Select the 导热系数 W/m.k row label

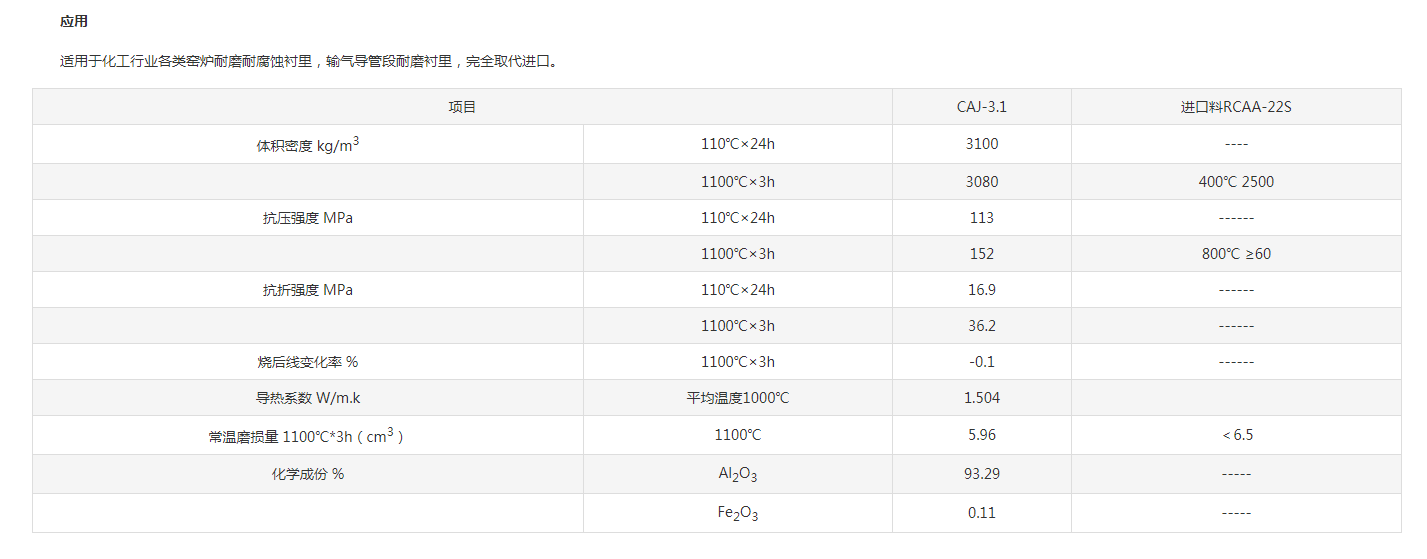tap(308, 398)
